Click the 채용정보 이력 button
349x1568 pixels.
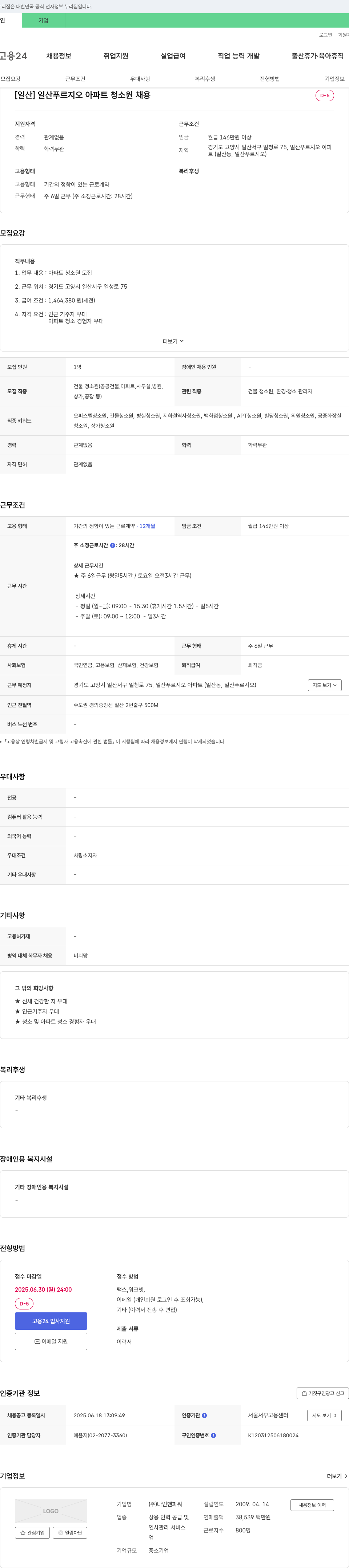(x=312, y=1505)
